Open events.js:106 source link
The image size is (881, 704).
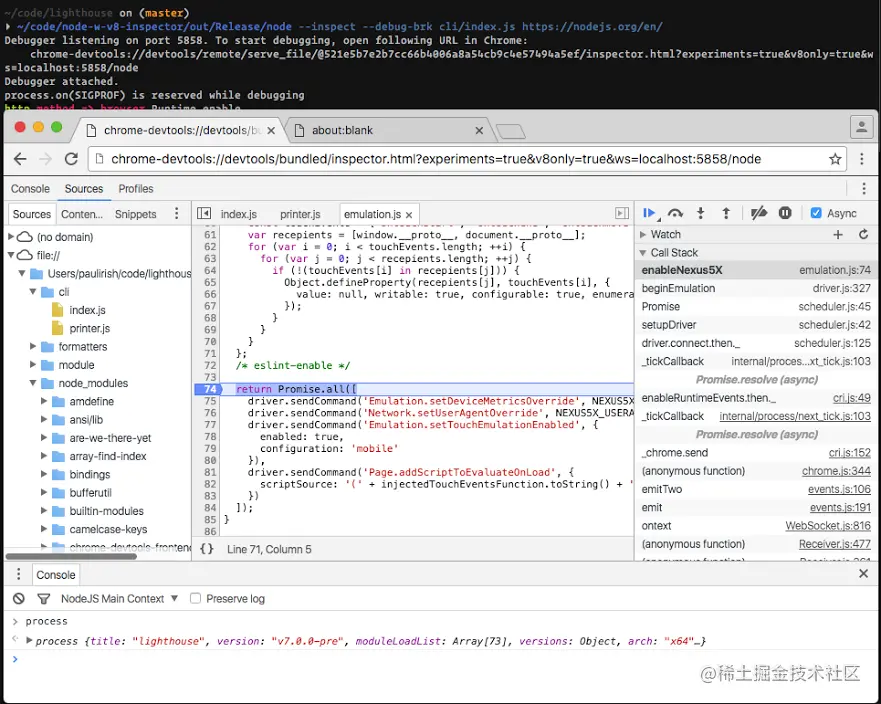pyautogui.click(x=839, y=489)
